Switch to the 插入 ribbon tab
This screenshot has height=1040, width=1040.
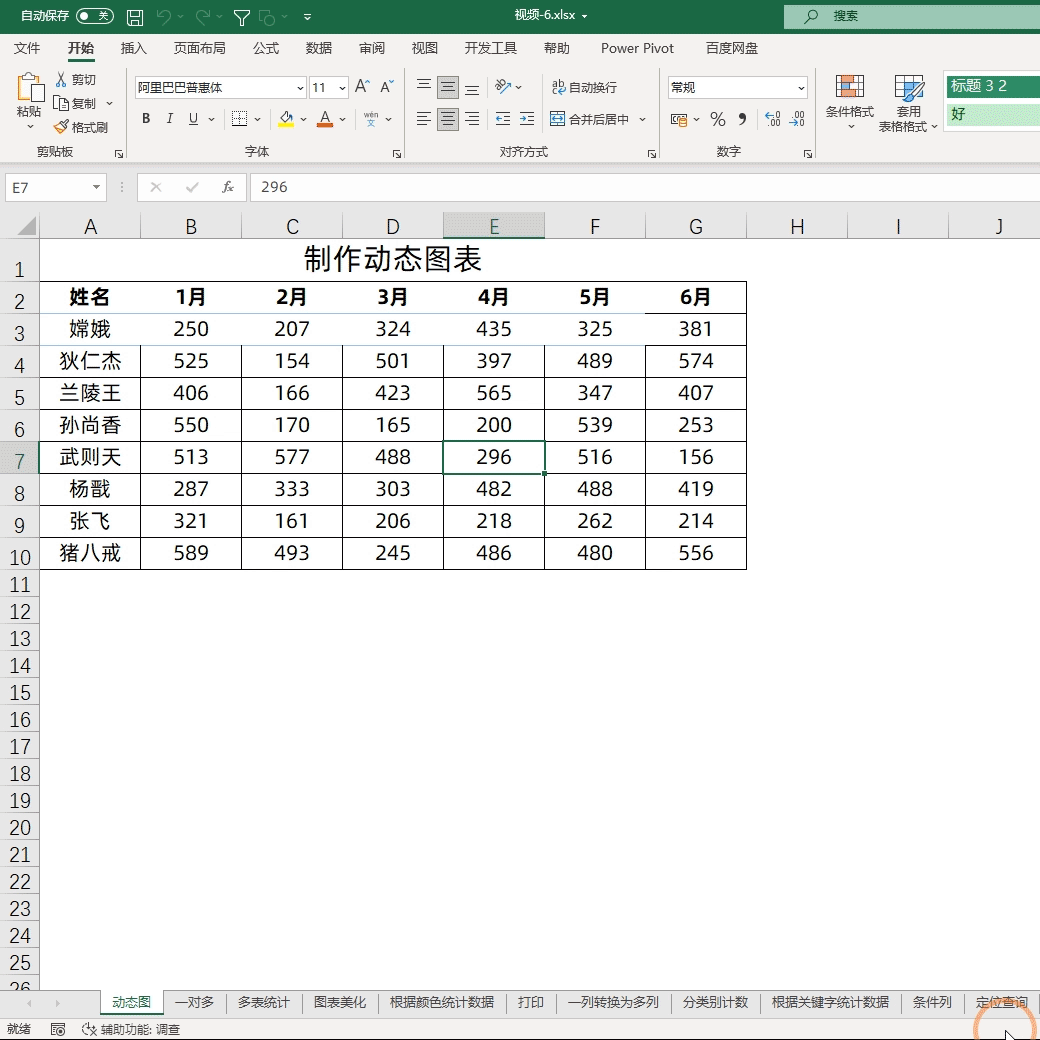(x=135, y=47)
